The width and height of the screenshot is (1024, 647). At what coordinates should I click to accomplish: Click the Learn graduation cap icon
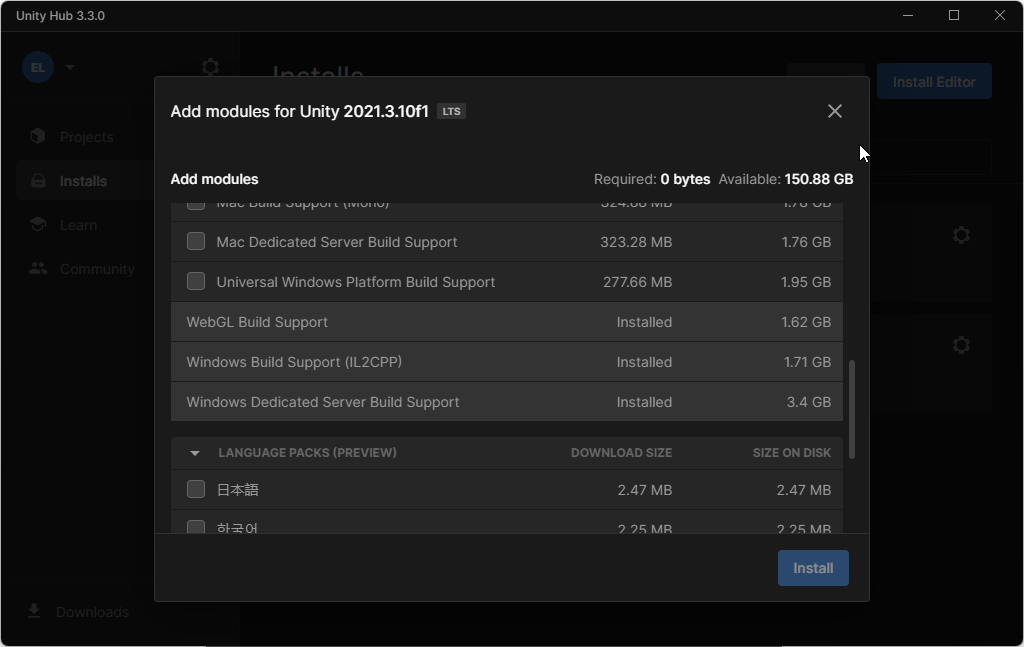(37, 224)
